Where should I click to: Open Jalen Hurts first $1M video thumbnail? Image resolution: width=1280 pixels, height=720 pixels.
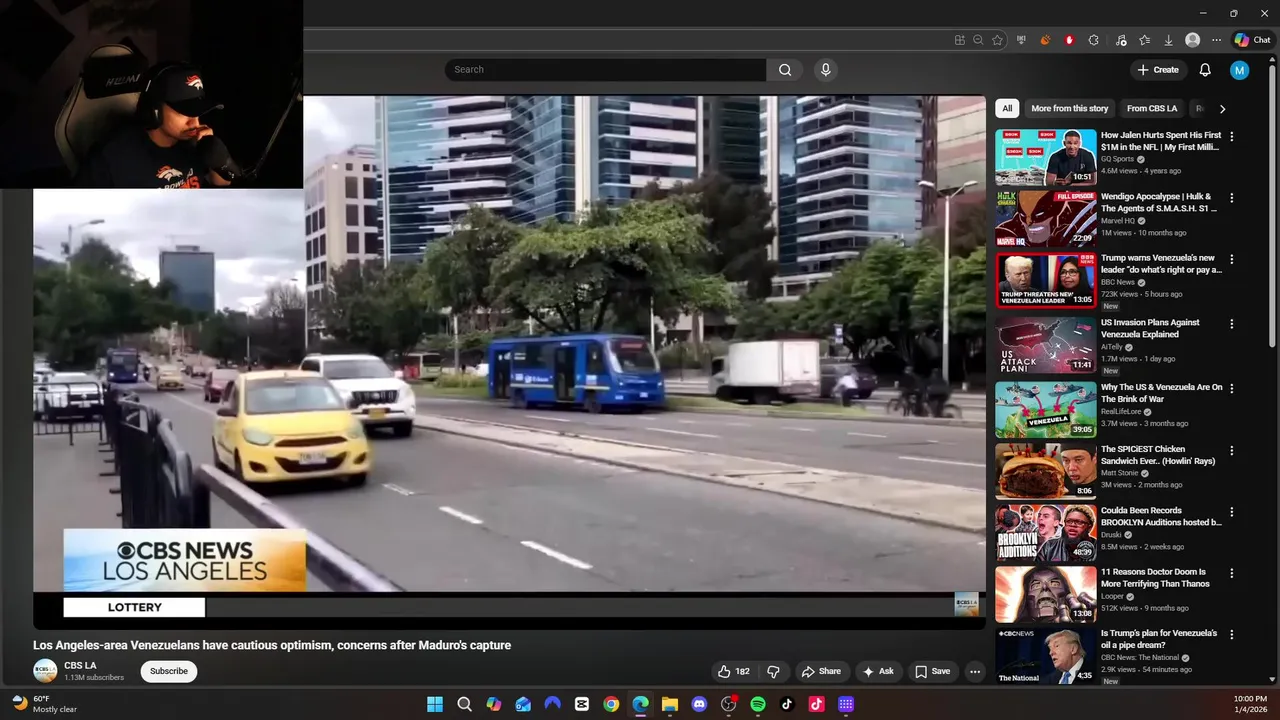click(1045, 157)
